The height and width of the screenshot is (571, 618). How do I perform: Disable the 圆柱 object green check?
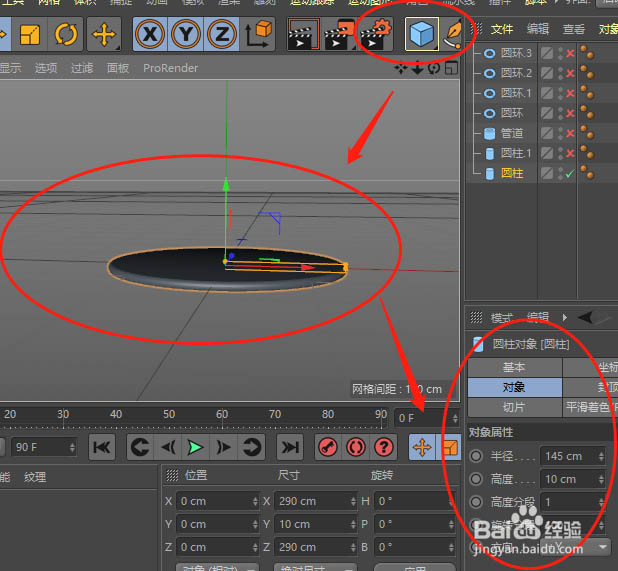pos(570,173)
